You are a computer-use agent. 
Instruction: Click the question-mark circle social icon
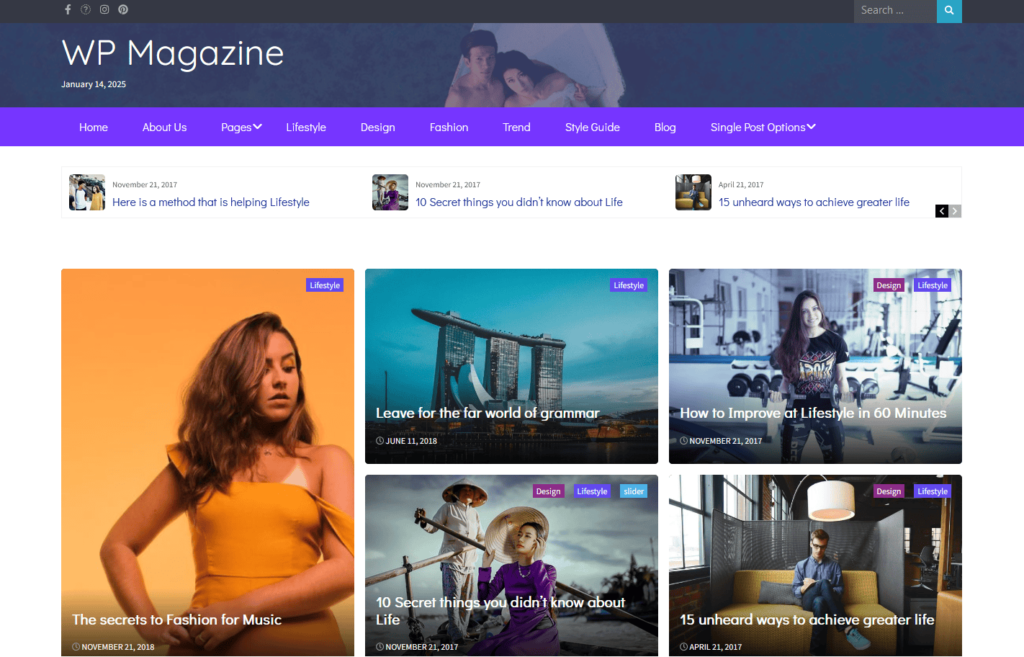[x=86, y=10]
